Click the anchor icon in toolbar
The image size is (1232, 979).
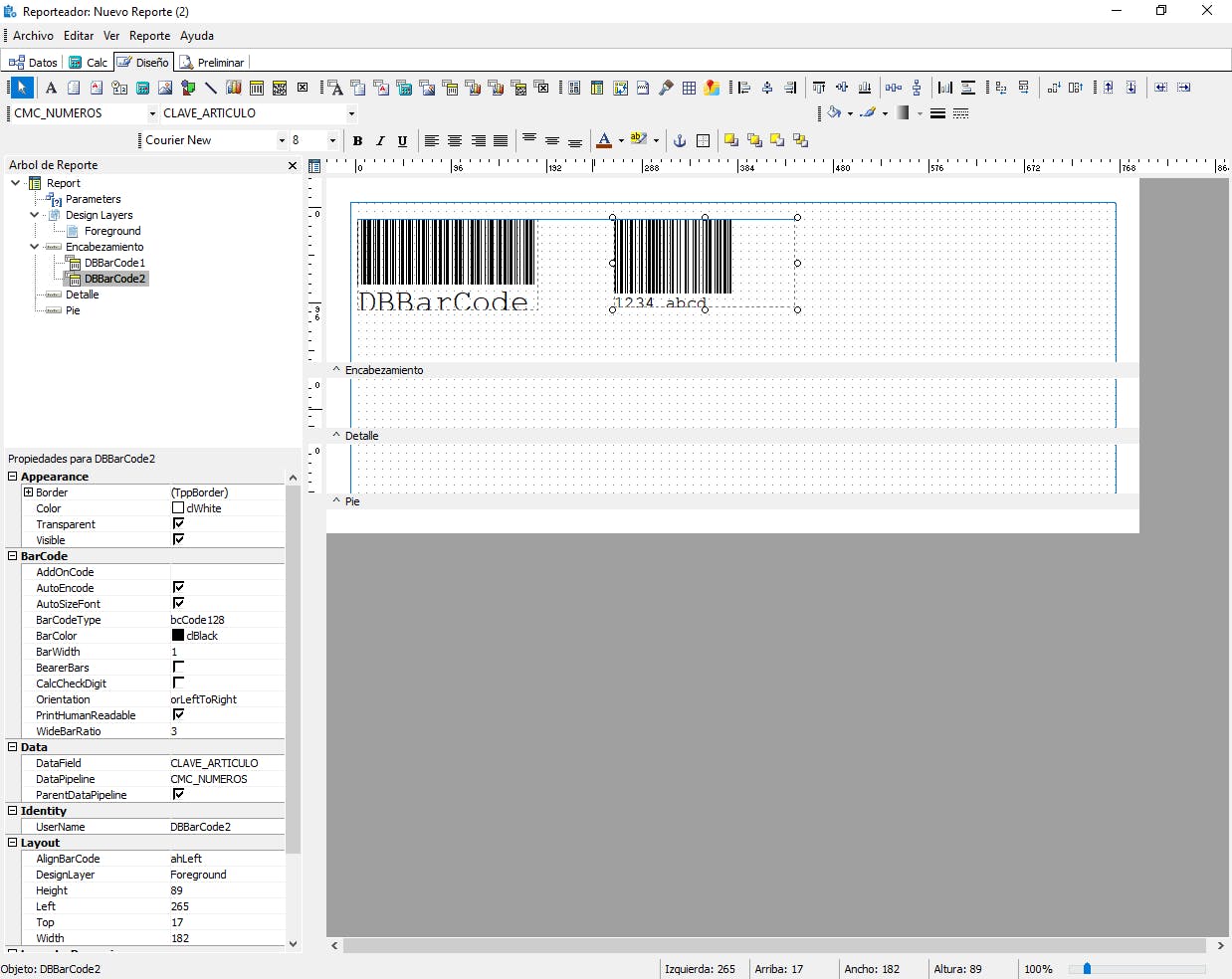click(x=680, y=141)
